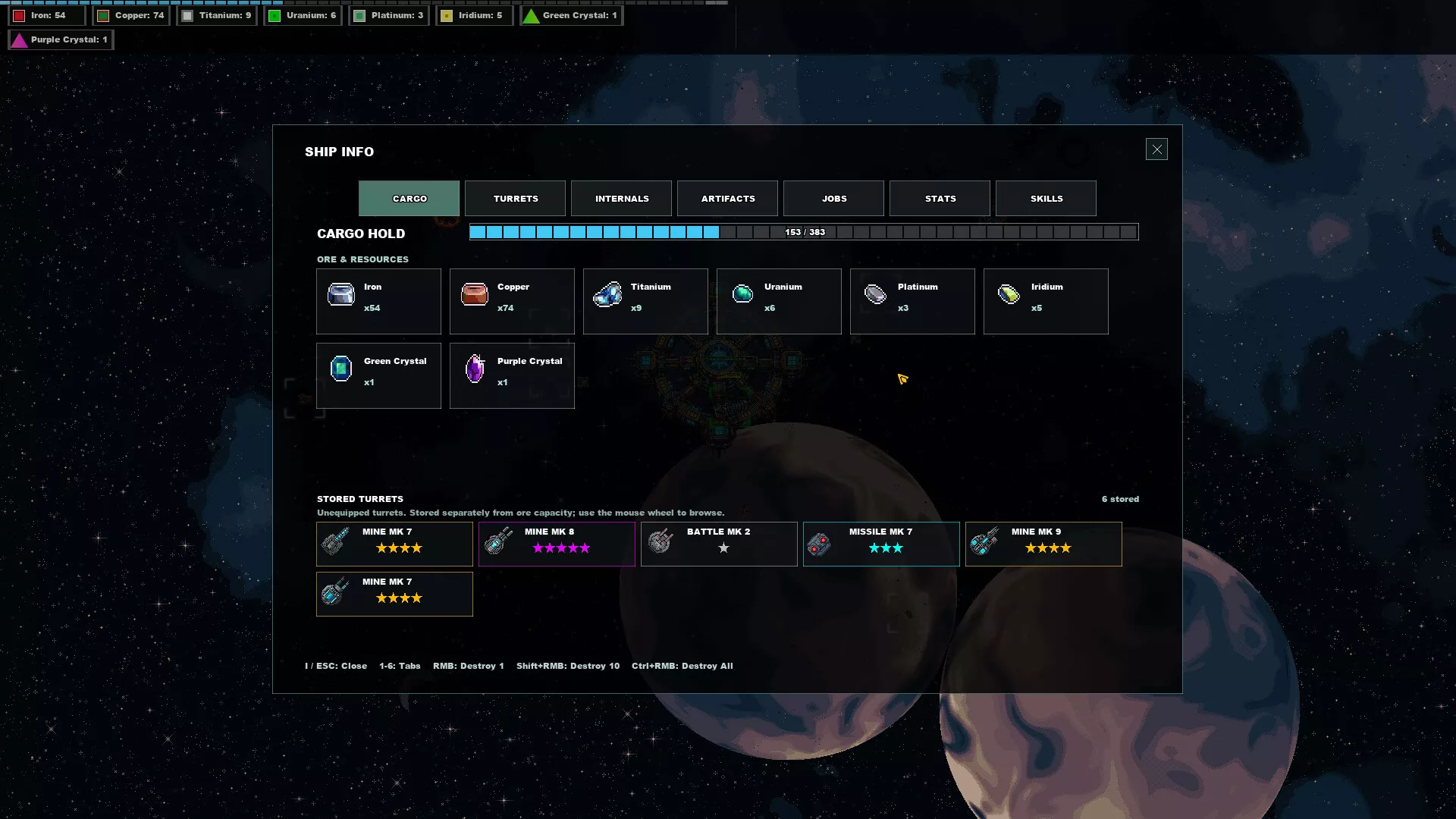Click the Battle MK 2 turret icon
1456x819 pixels.
(661, 541)
